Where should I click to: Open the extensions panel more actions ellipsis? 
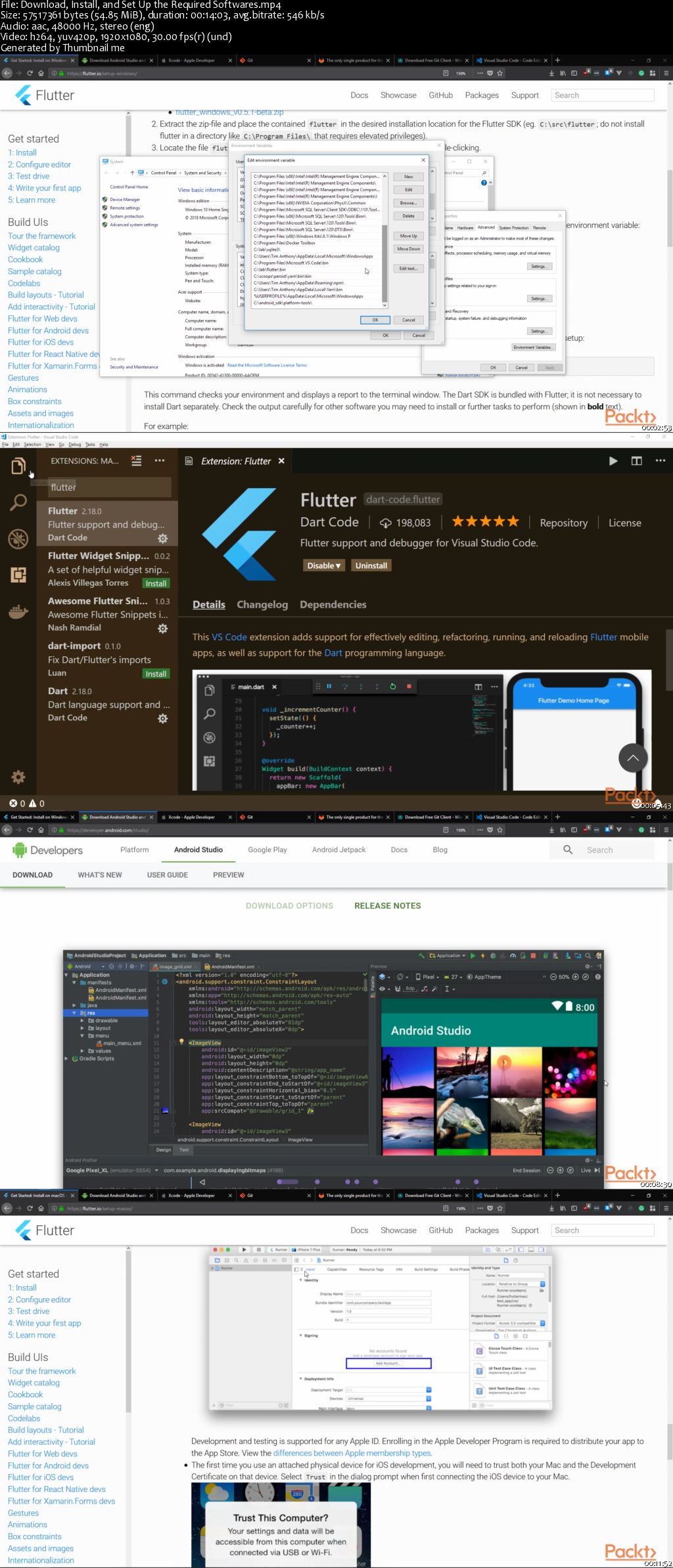coord(160,460)
